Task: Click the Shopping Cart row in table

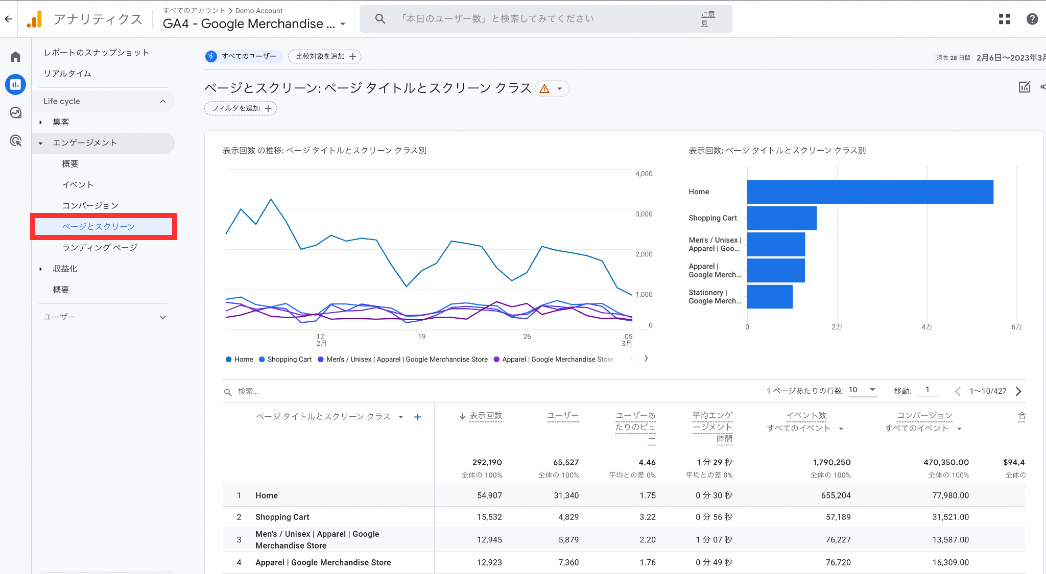Action: 624,517
